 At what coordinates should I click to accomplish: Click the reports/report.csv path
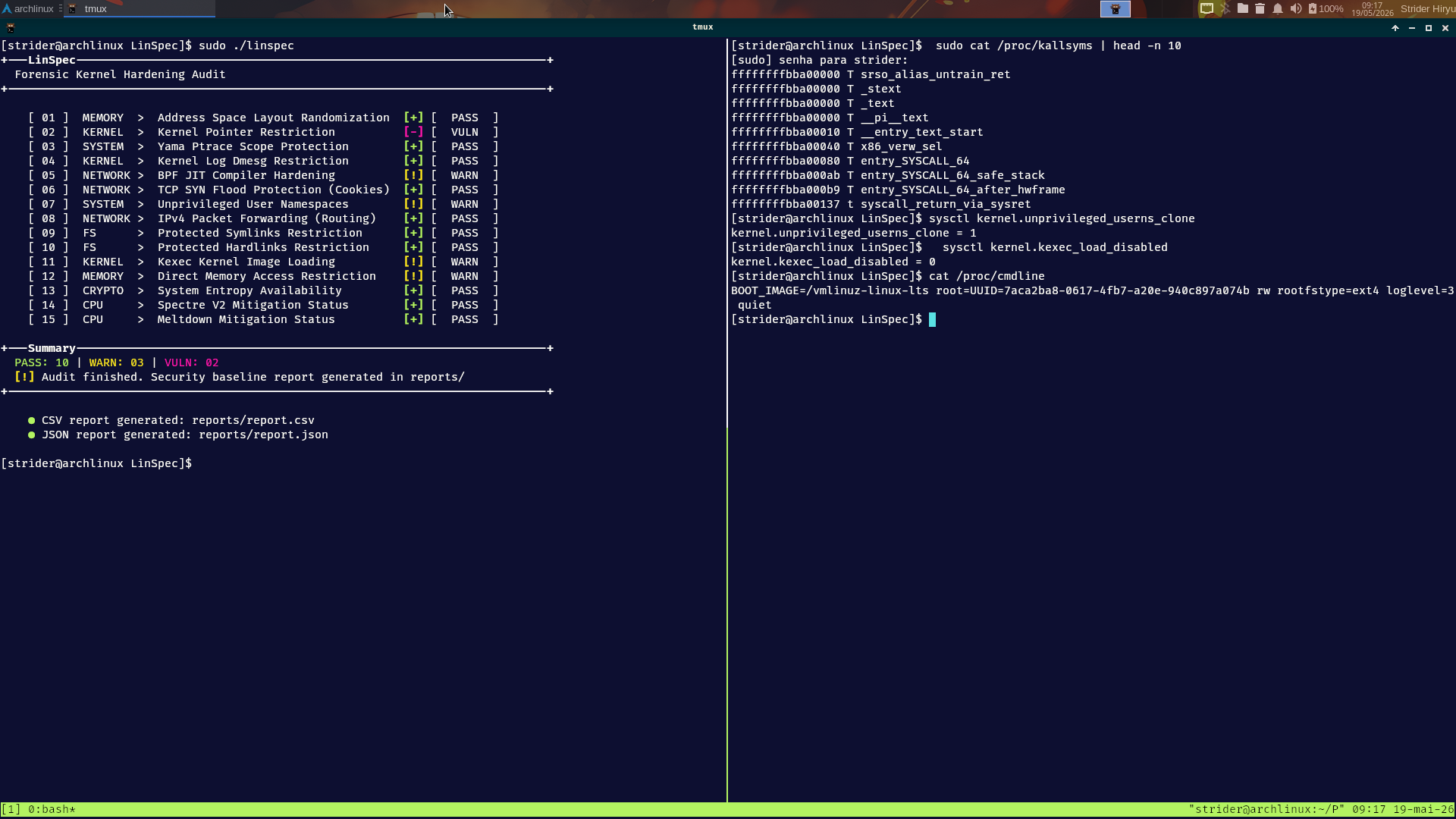(253, 420)
